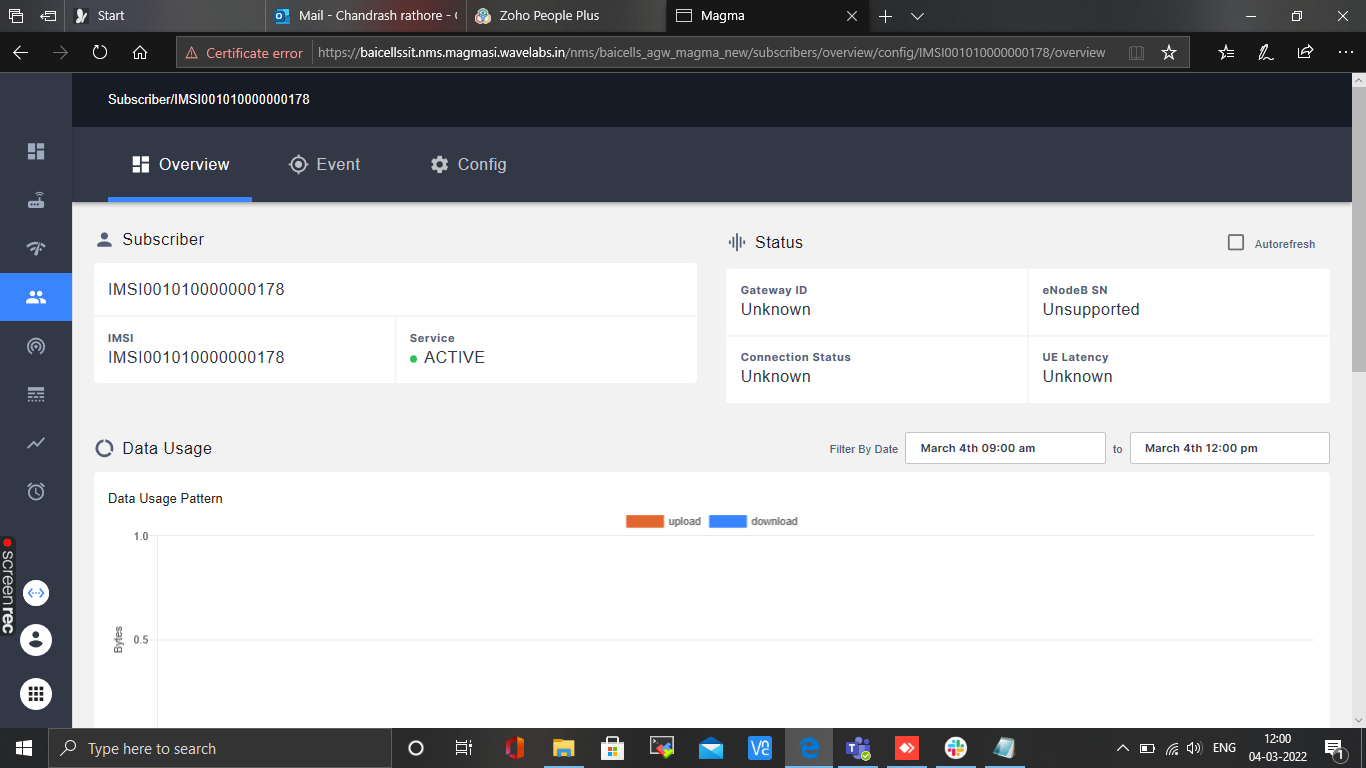Viewport: 1366px width, 768px height.
Task: Click the Data Usage refresh icon
Action: [x=104, y=448]
